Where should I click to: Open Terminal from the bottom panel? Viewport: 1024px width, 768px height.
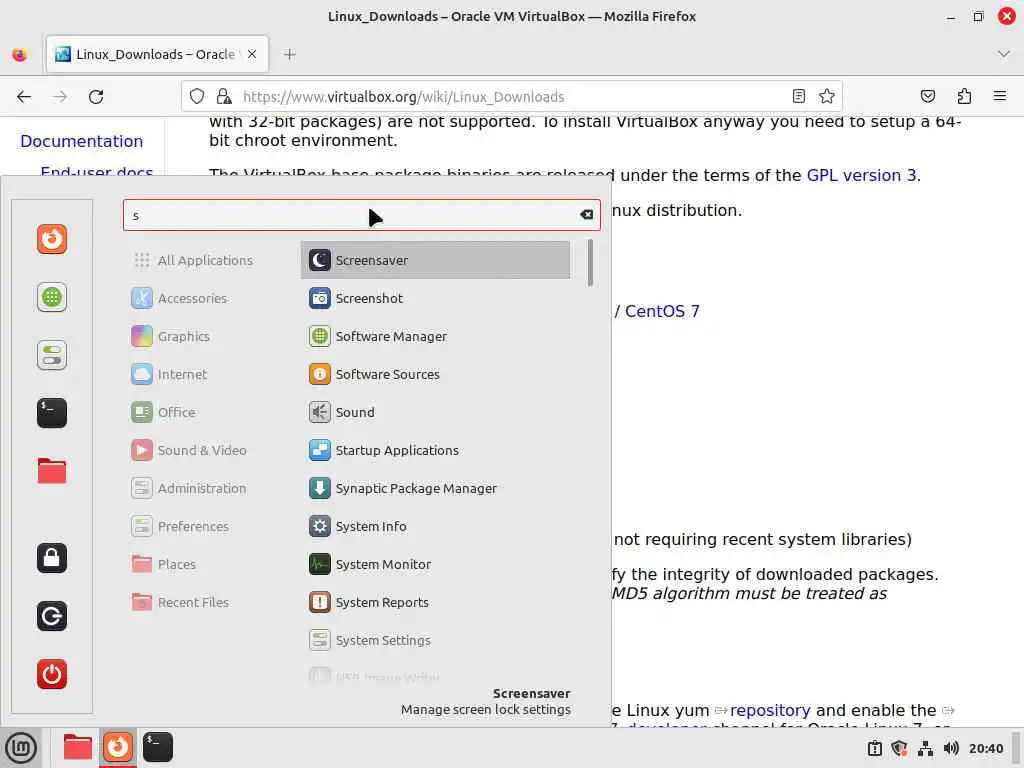(x=158, y=748)
